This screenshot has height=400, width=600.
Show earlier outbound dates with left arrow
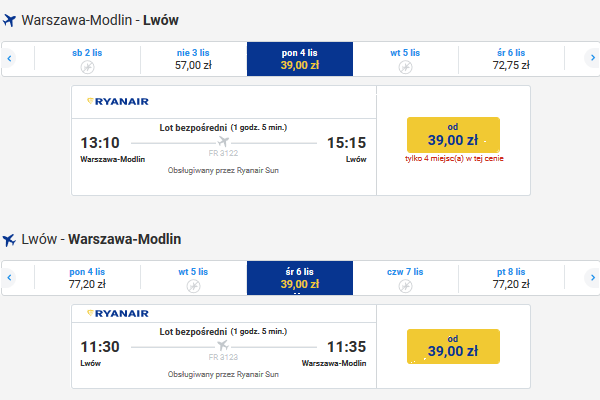click(9, 59)
